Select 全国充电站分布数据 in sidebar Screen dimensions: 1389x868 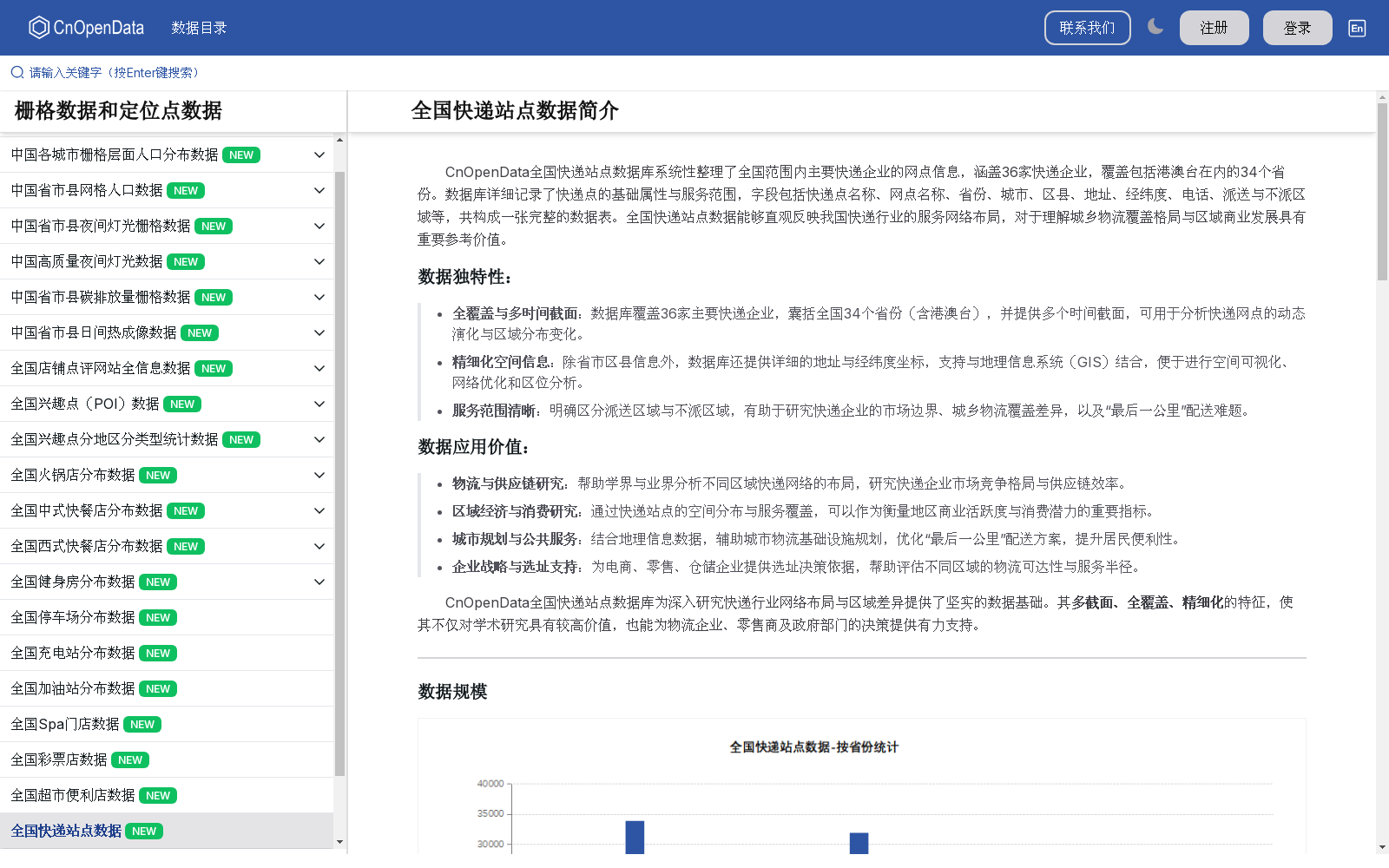[167, 653]
